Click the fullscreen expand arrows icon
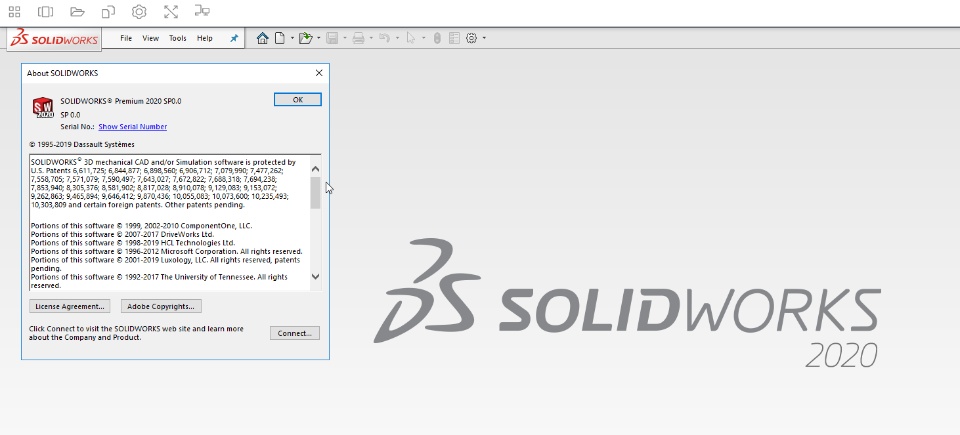This screenshot has height=435, width=960. point(171,12)
